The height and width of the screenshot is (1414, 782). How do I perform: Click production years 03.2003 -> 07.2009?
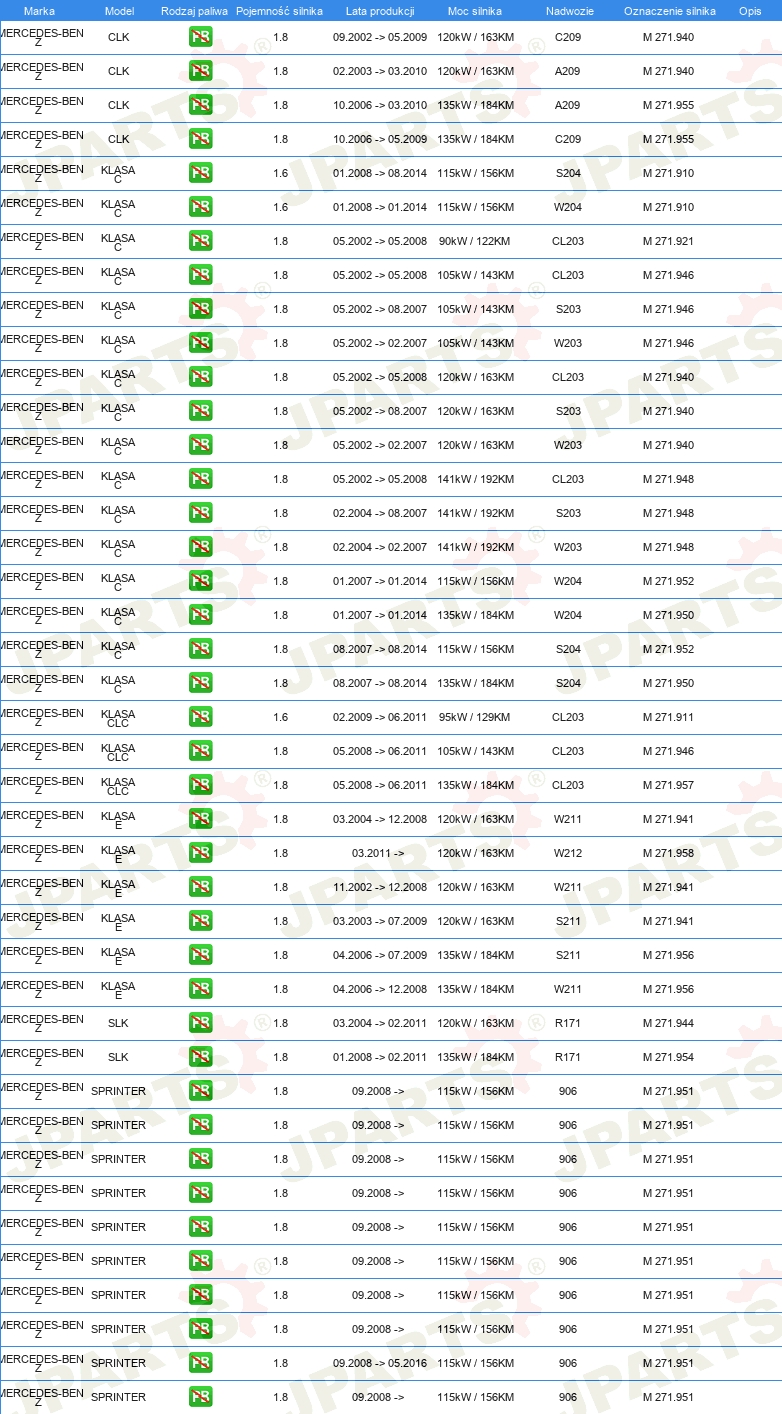tap(380, 922)
